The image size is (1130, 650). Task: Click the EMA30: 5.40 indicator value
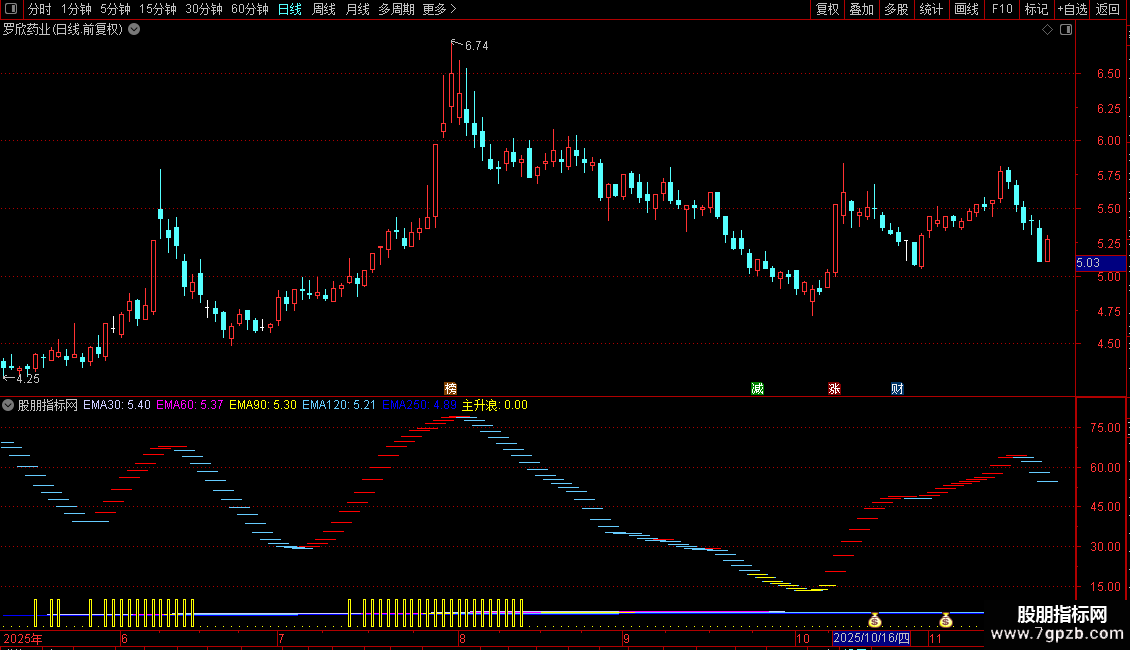point(117,405)
